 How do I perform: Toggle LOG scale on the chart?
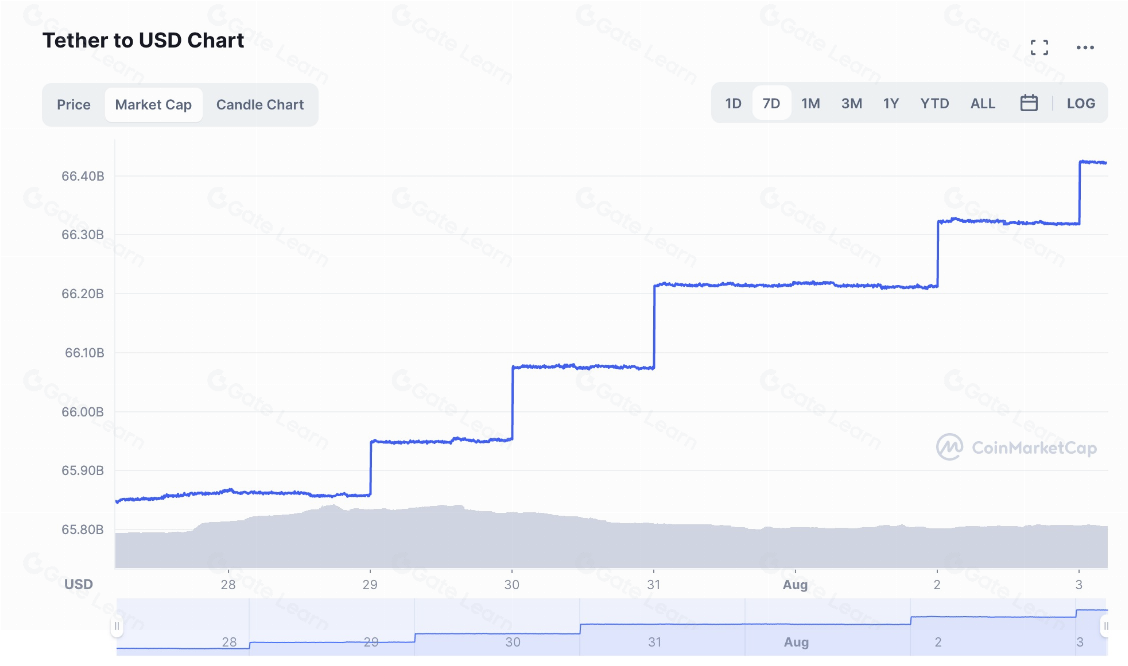[1081, 103]
